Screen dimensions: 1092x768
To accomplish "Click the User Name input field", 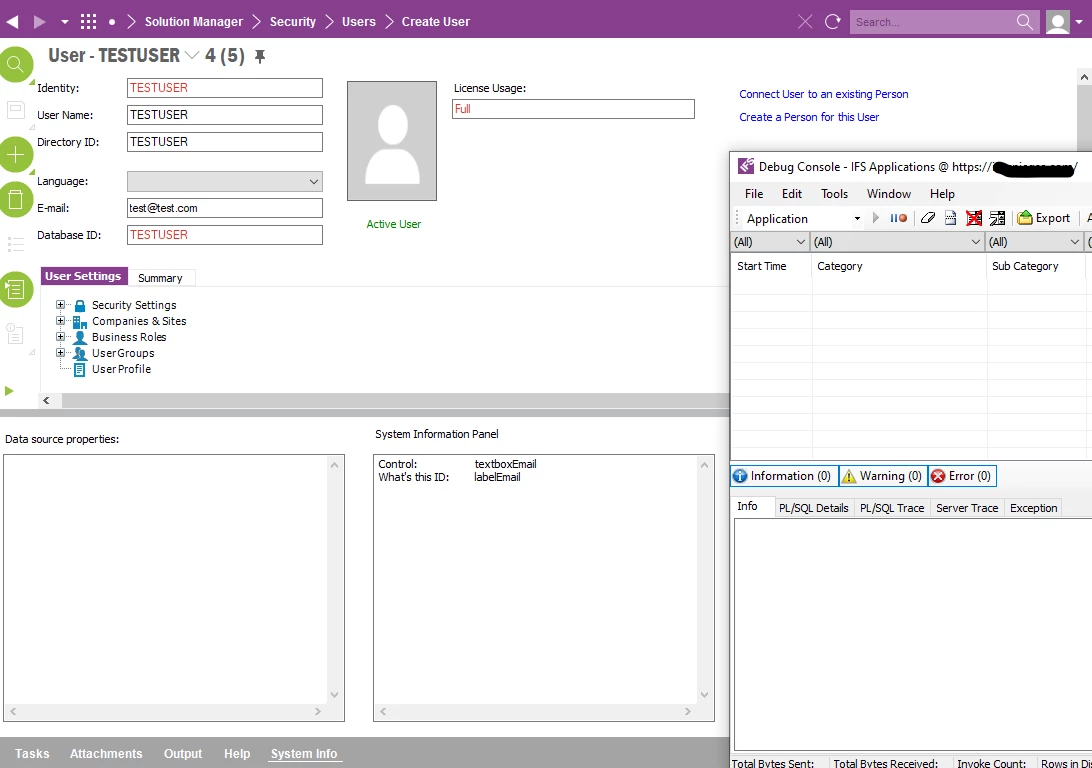I will pyautogui.click(x=225, y=115).
